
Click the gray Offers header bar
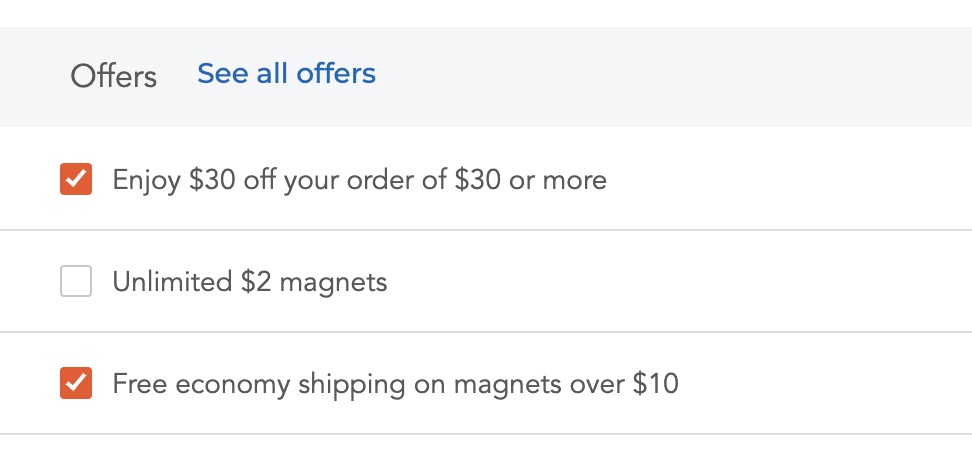click(x=650, y=76)
